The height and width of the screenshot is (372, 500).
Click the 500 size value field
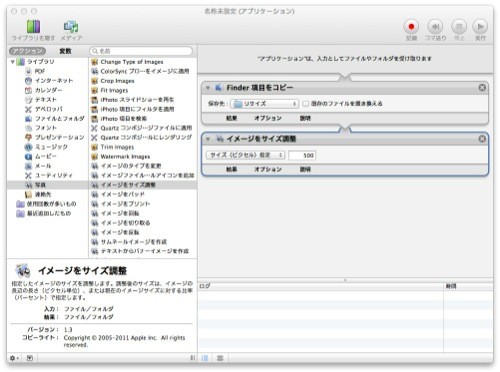point(302,155)
